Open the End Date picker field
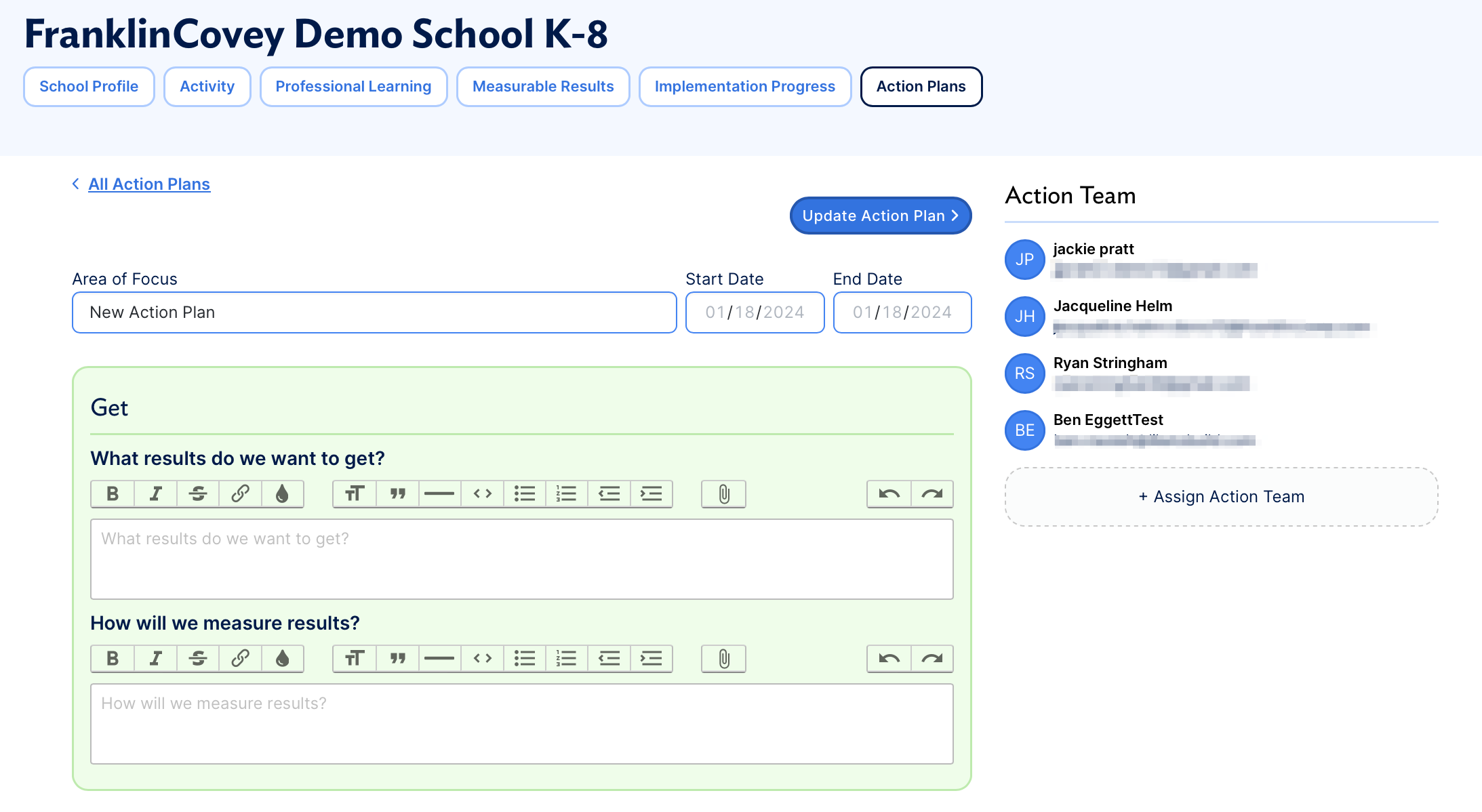 tap(902, 312)
